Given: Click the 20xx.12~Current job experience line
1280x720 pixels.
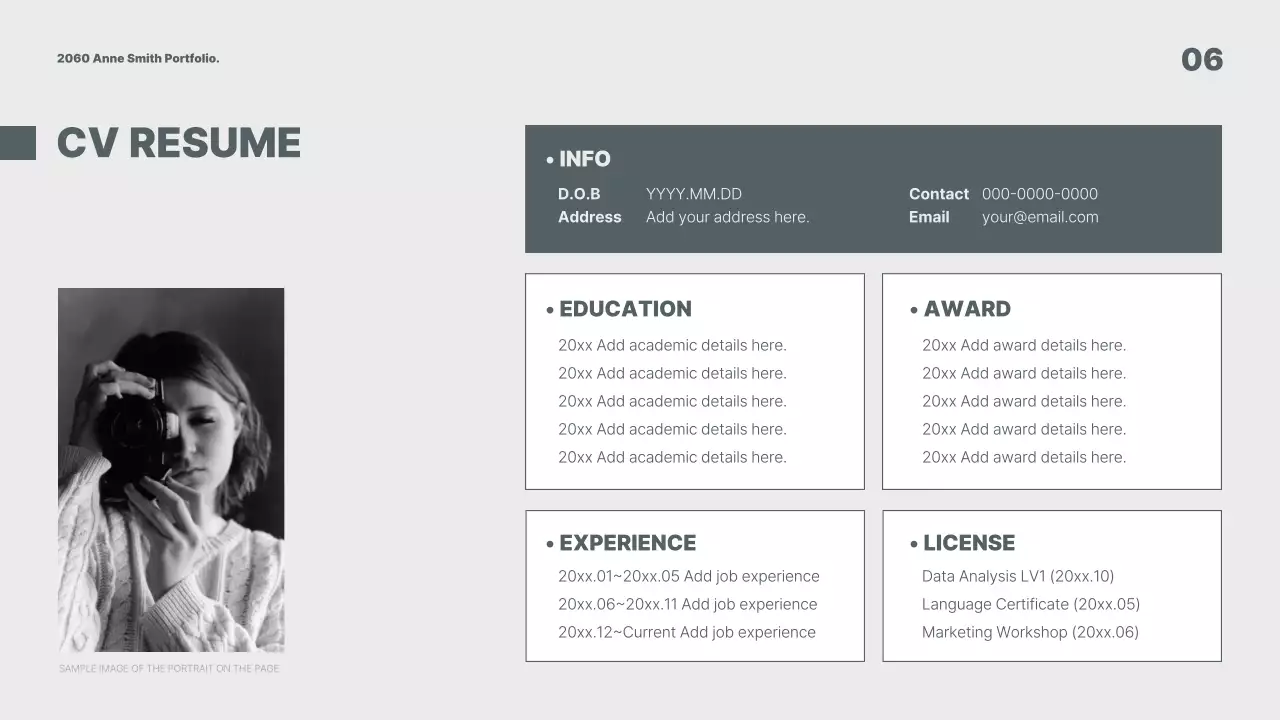Looking at the screenshot, I should (x=686, y=632).
